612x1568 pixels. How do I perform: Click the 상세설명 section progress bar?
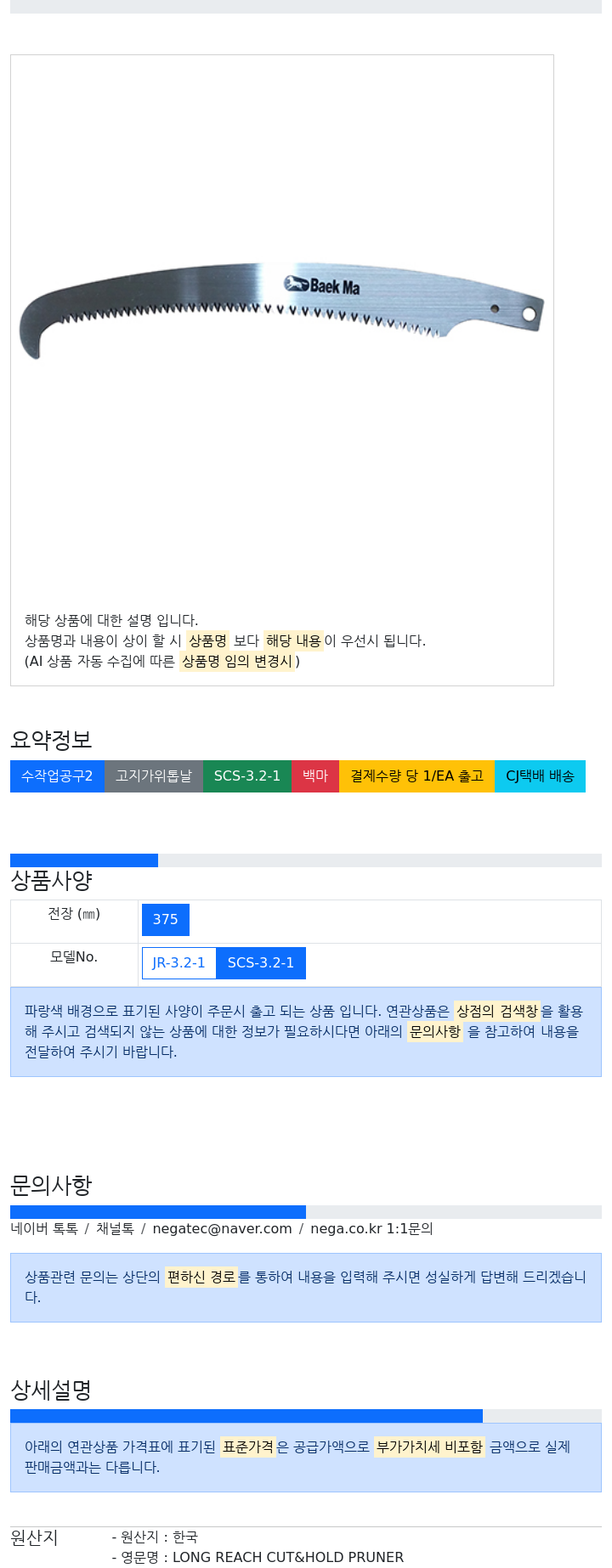(x=306, y=1416)
